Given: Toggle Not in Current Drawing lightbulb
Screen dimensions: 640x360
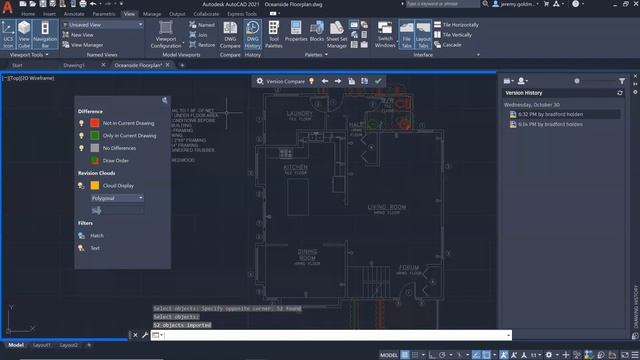Looking at the screenshot, I should (81, 123).
